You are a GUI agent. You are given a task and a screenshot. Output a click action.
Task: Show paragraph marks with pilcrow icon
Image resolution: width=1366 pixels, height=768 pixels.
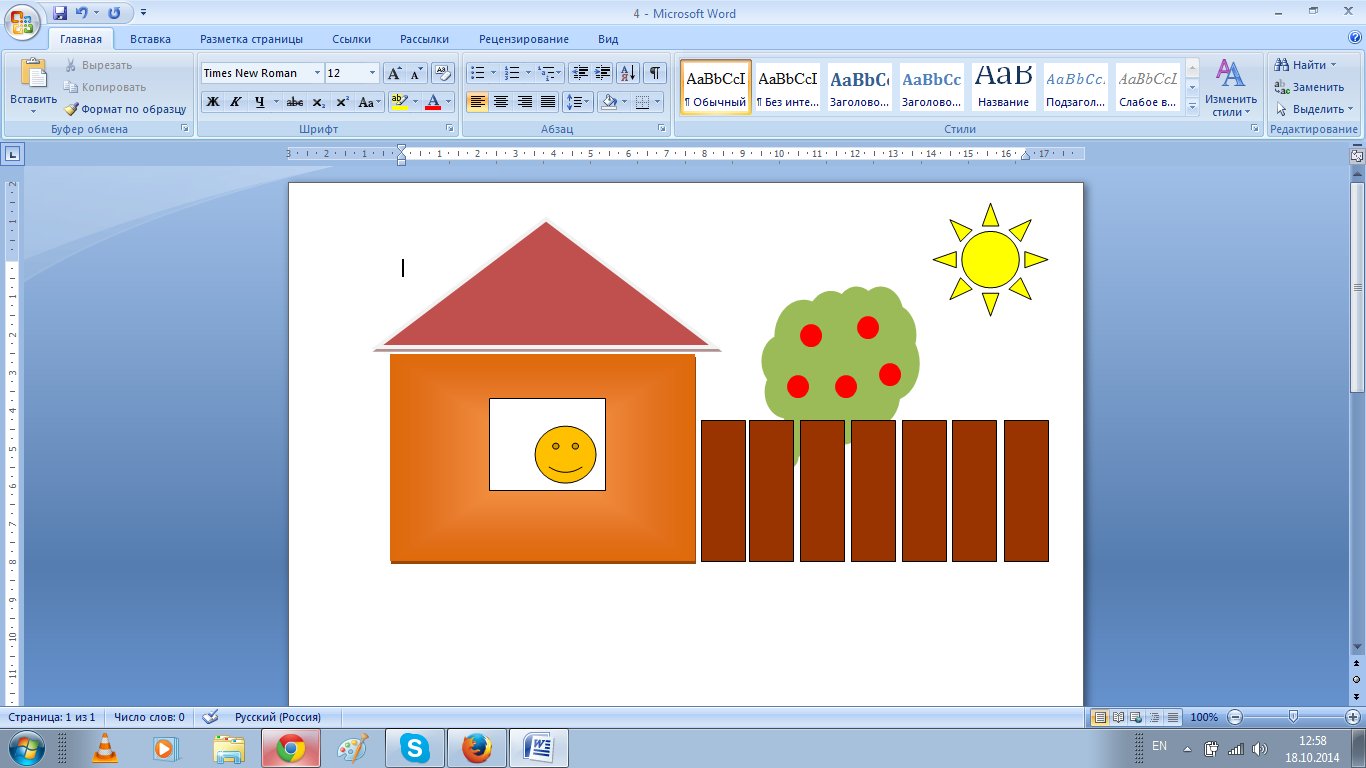point(655,73)
